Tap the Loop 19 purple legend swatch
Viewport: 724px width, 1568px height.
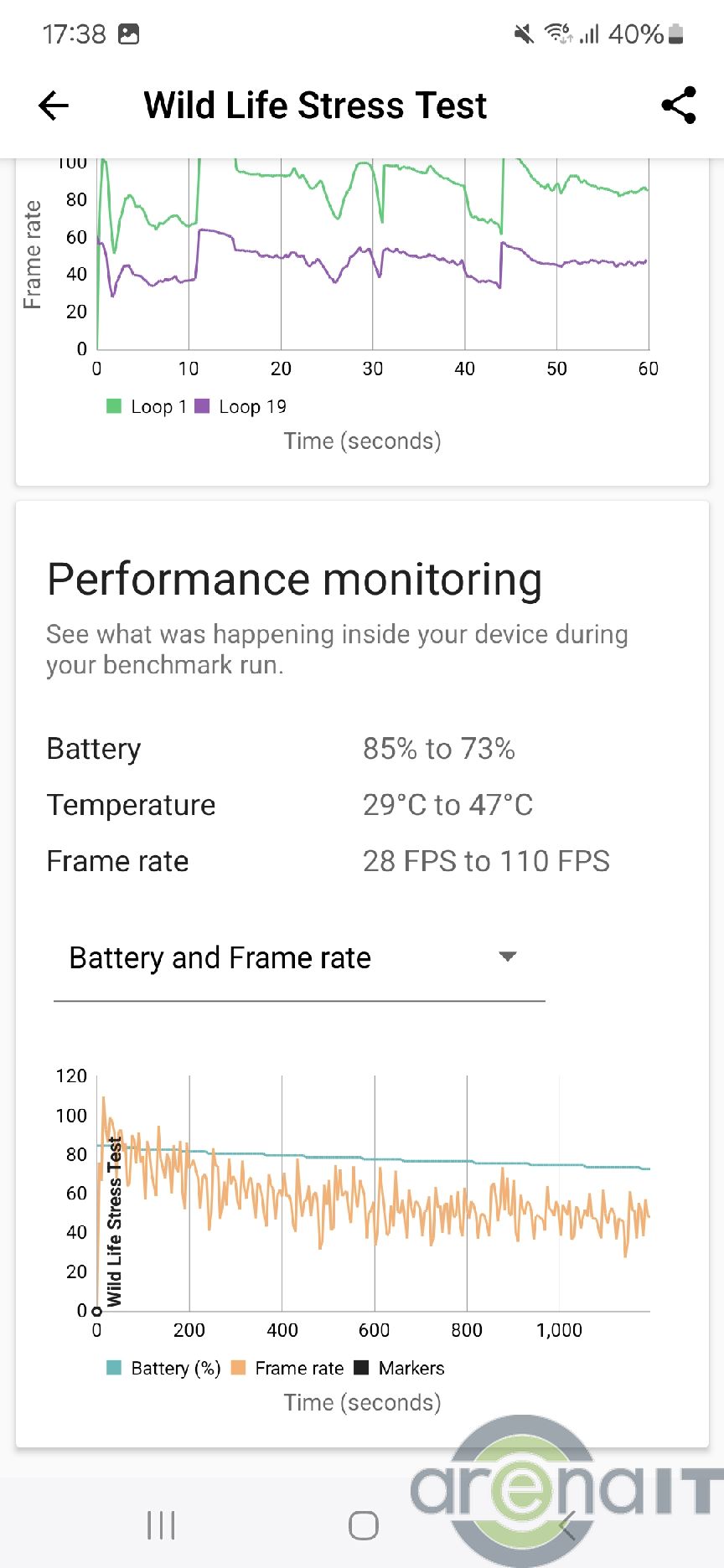202,406
